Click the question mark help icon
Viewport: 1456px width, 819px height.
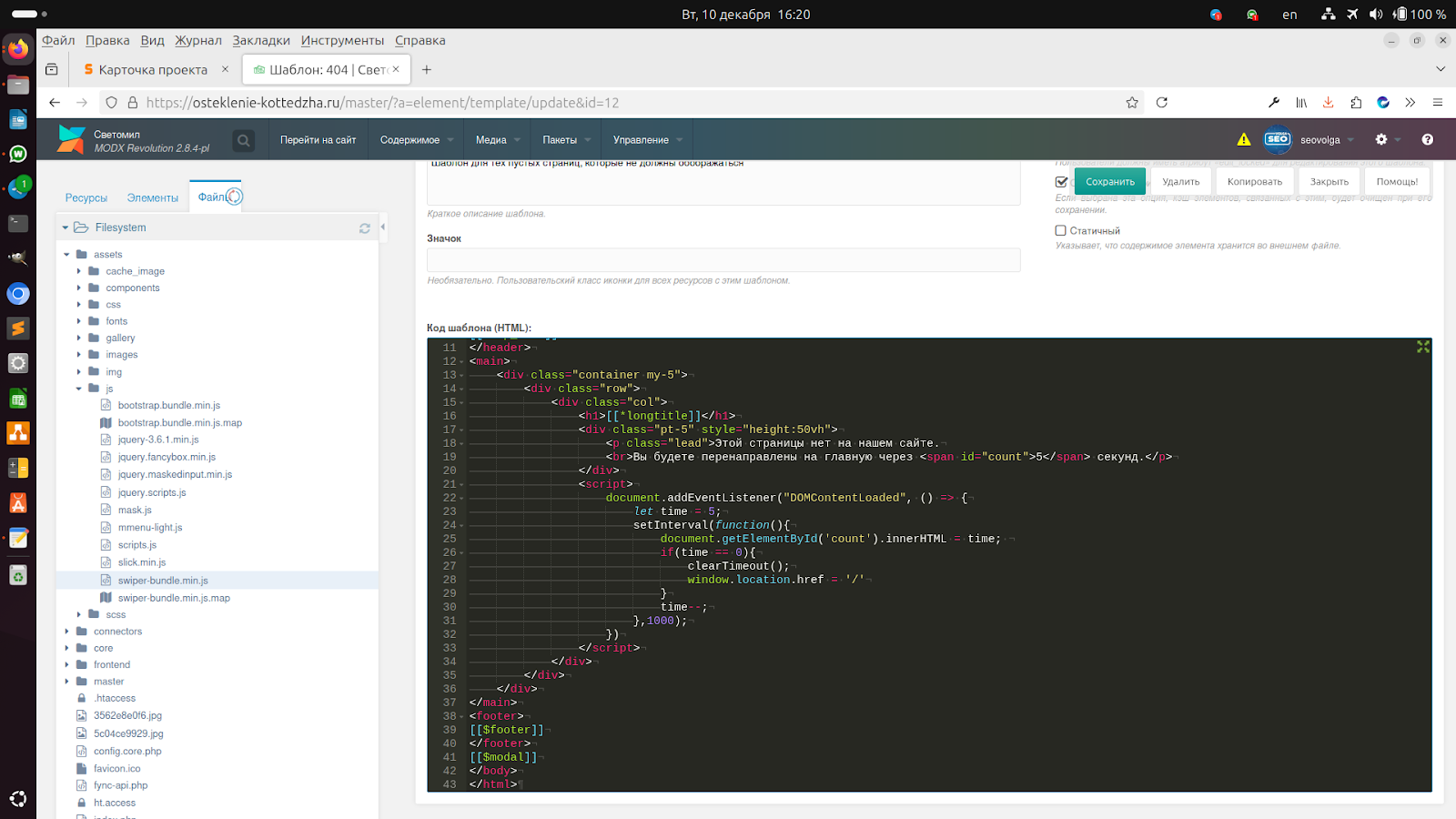click(1427, 139)
